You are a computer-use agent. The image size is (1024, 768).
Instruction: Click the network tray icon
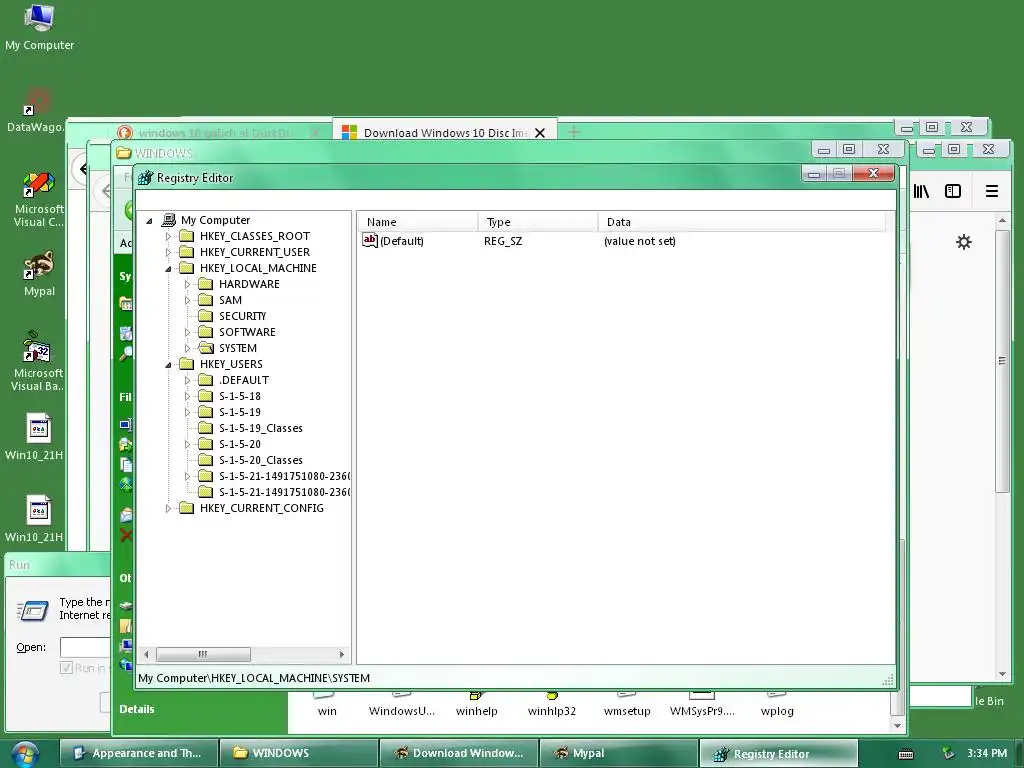coord(948,753)
